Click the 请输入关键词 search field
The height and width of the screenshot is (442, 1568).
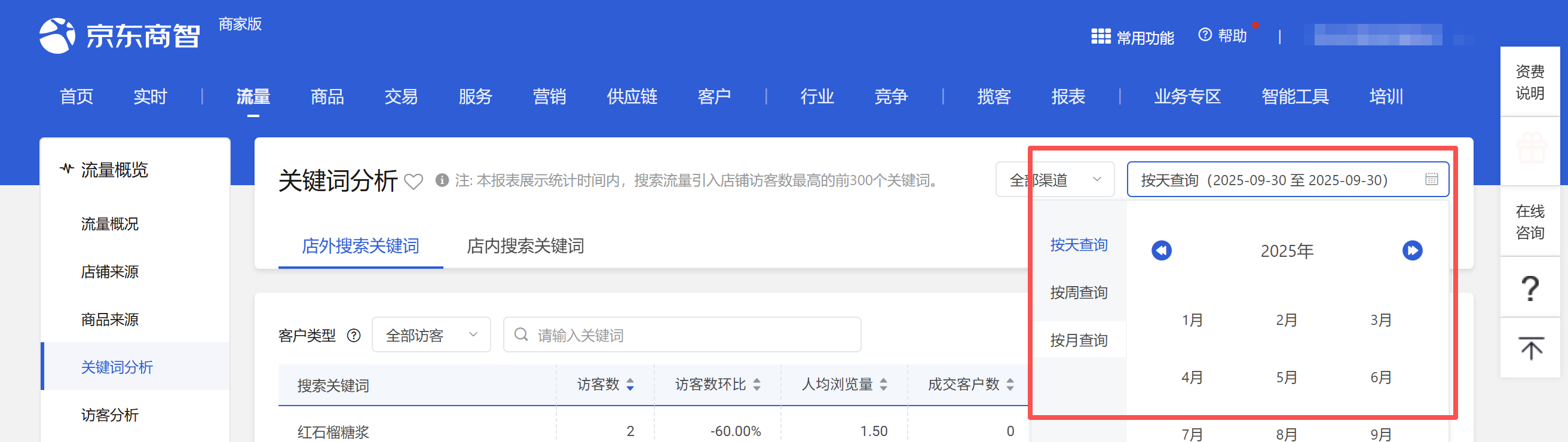click(682, 335)
